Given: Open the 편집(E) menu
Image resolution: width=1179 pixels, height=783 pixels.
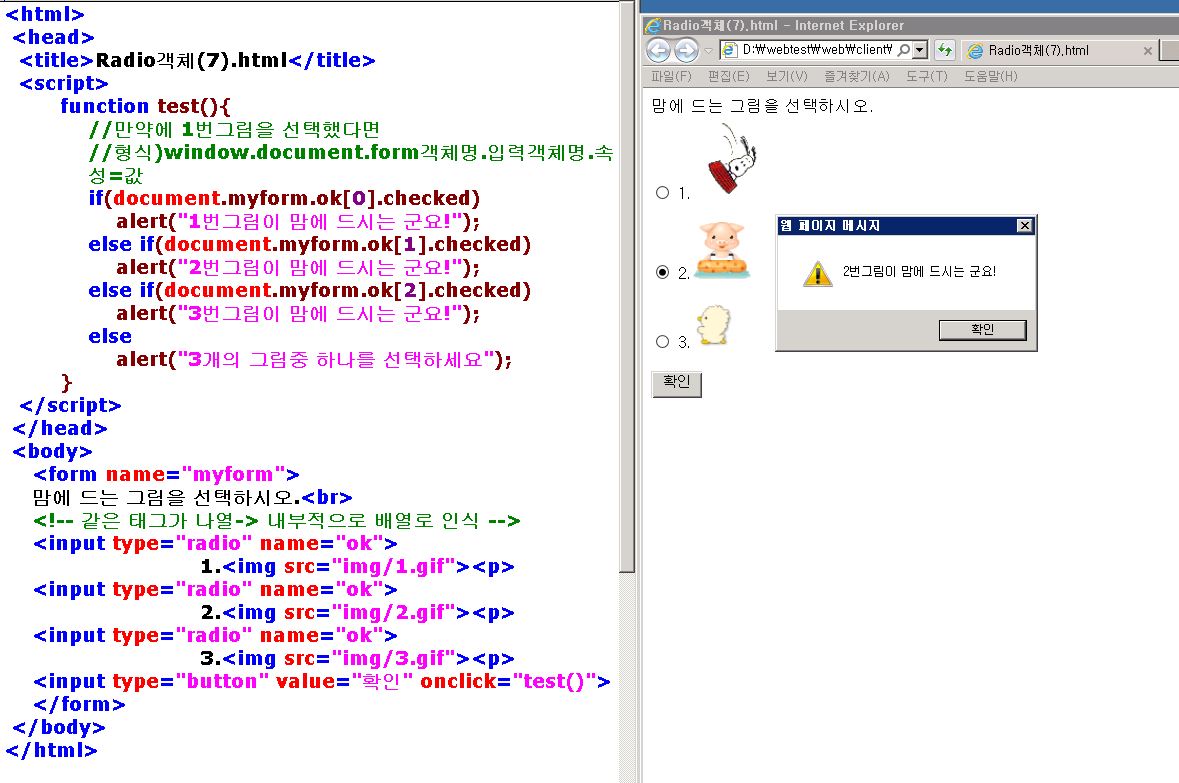Looking at the screenshot, I should (728, 76).
